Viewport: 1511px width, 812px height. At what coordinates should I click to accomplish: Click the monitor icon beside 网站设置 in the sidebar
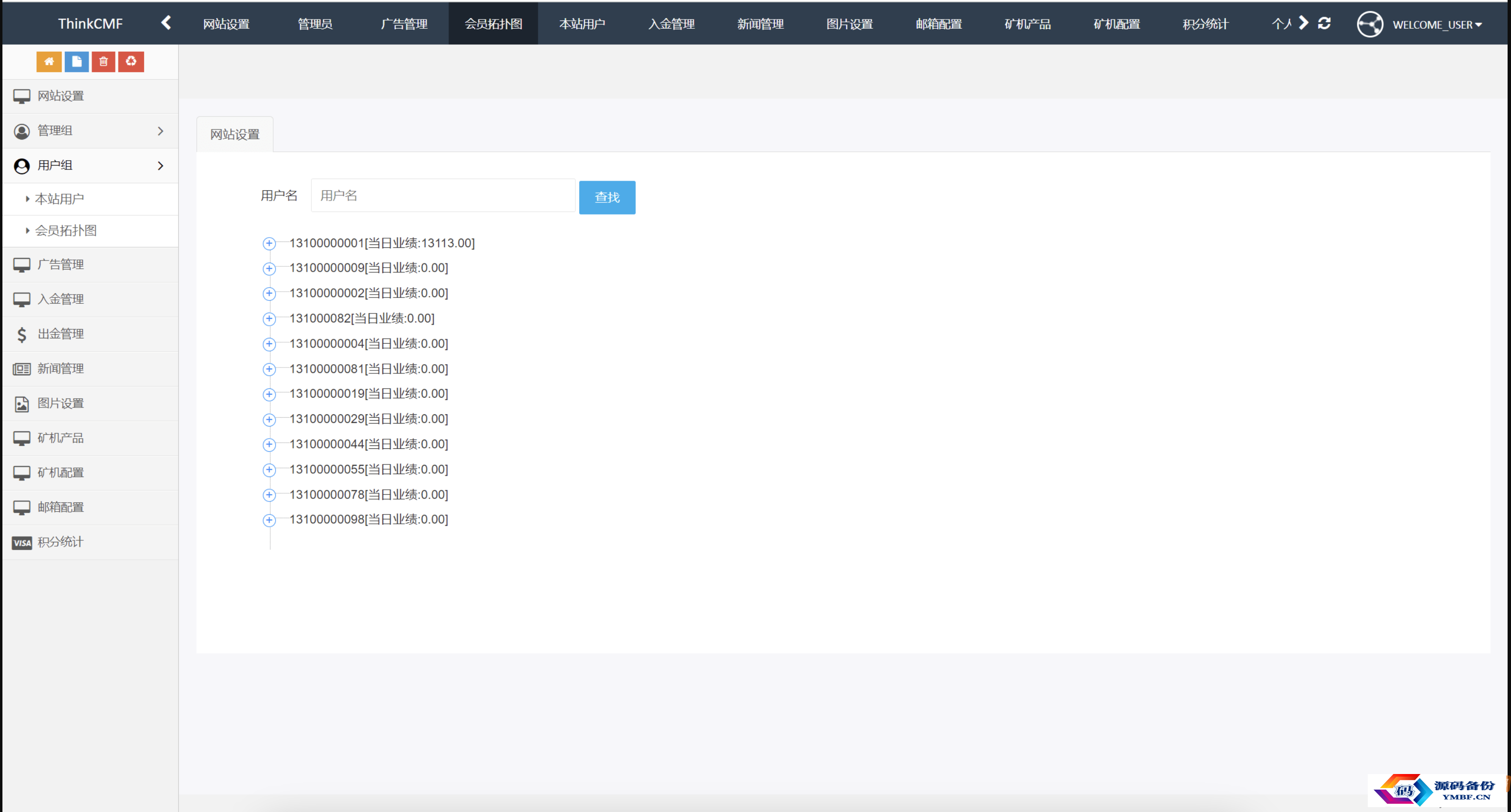22,96
